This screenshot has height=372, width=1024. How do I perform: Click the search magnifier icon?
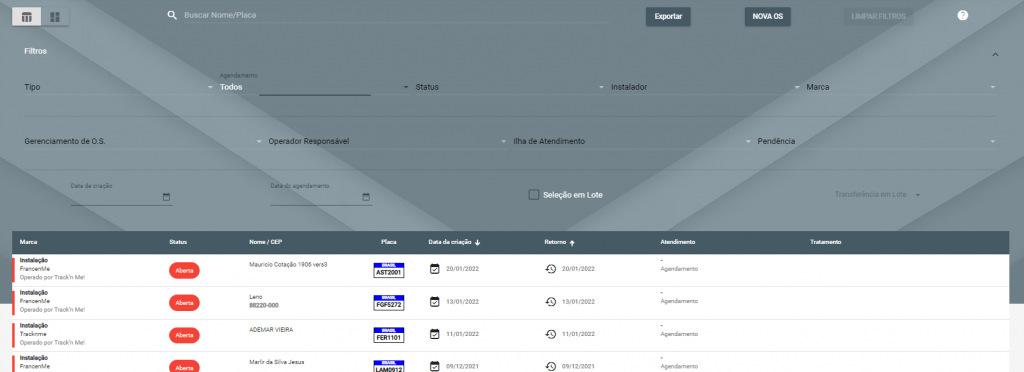(x=172, y=15)
